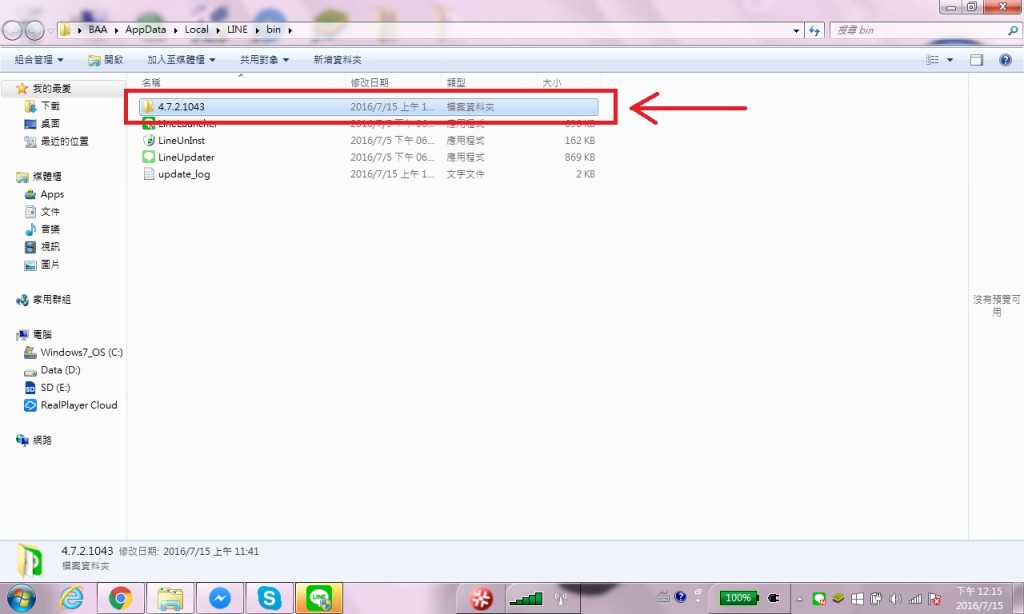Expand the arrow after AppData breadcrumb

176,30
